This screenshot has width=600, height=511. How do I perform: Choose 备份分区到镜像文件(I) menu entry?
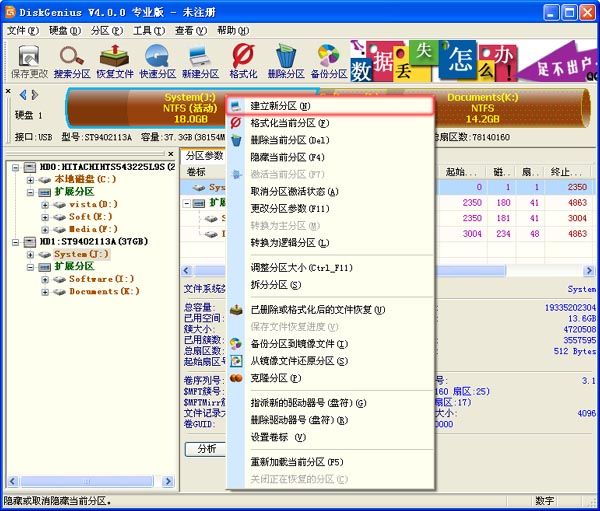click(330, 344)
